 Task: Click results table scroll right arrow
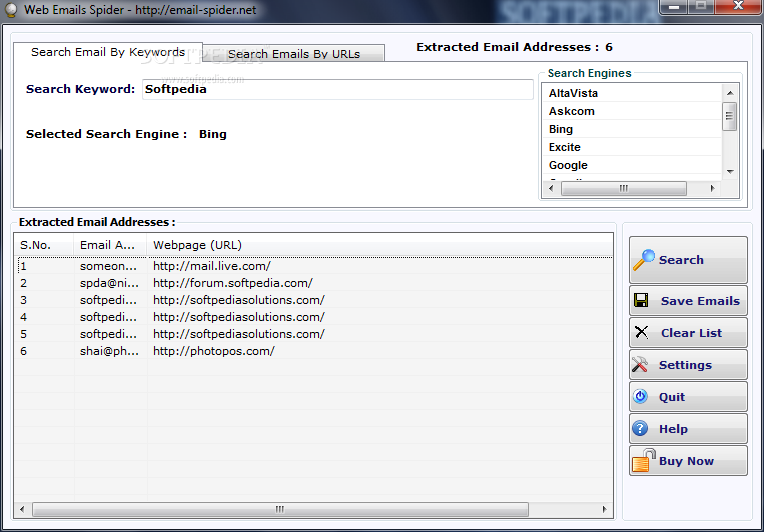pos(605,510)
